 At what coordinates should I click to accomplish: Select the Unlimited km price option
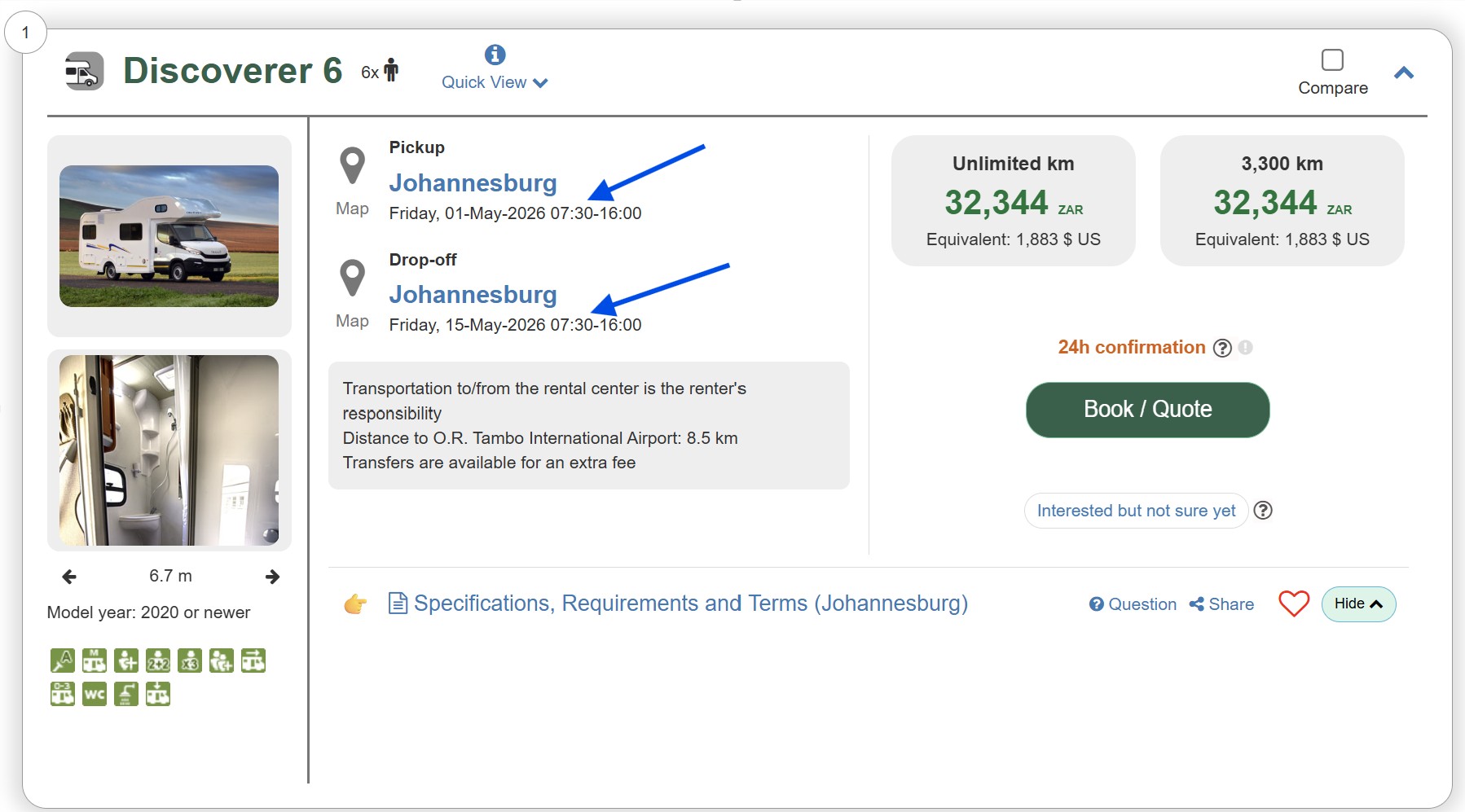pos(1013,200)
